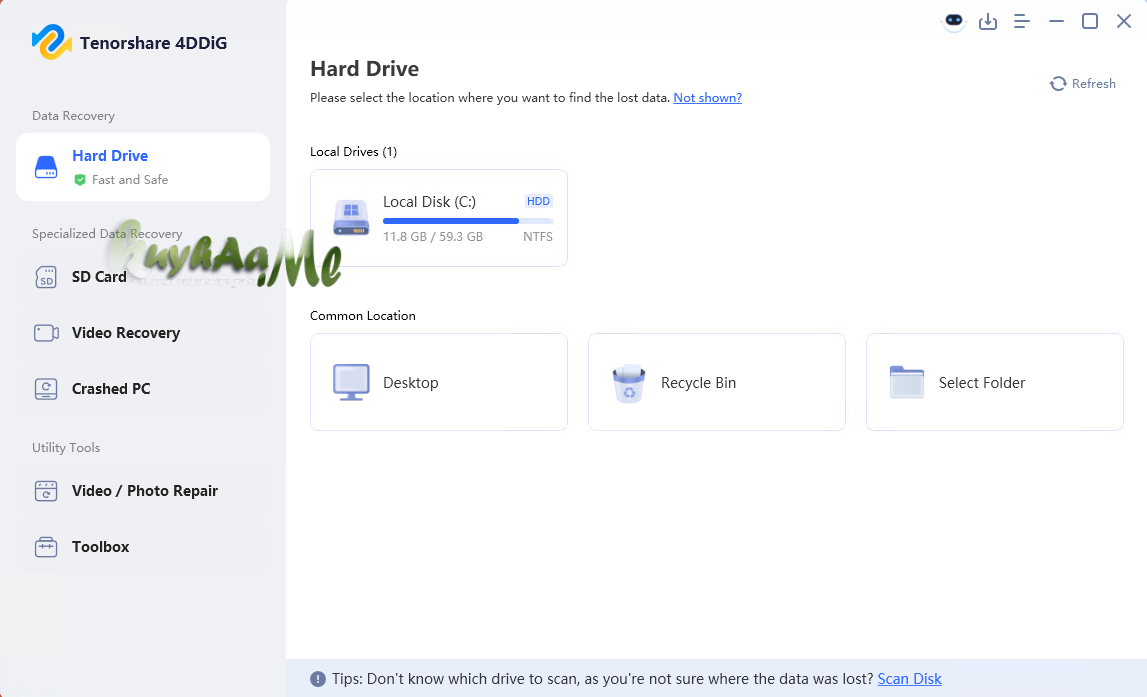Choose the Desktop location card
The width and height of the screenshot is (1147, 697).
[x=439, y=382]
